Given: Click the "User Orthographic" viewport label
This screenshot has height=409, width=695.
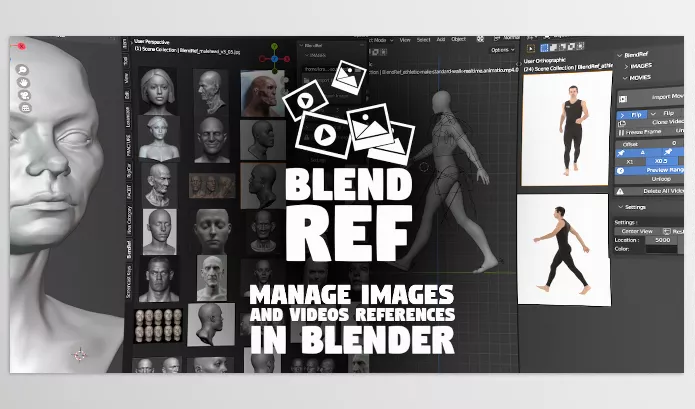Looking at the screenshot, I should point(545,61).
